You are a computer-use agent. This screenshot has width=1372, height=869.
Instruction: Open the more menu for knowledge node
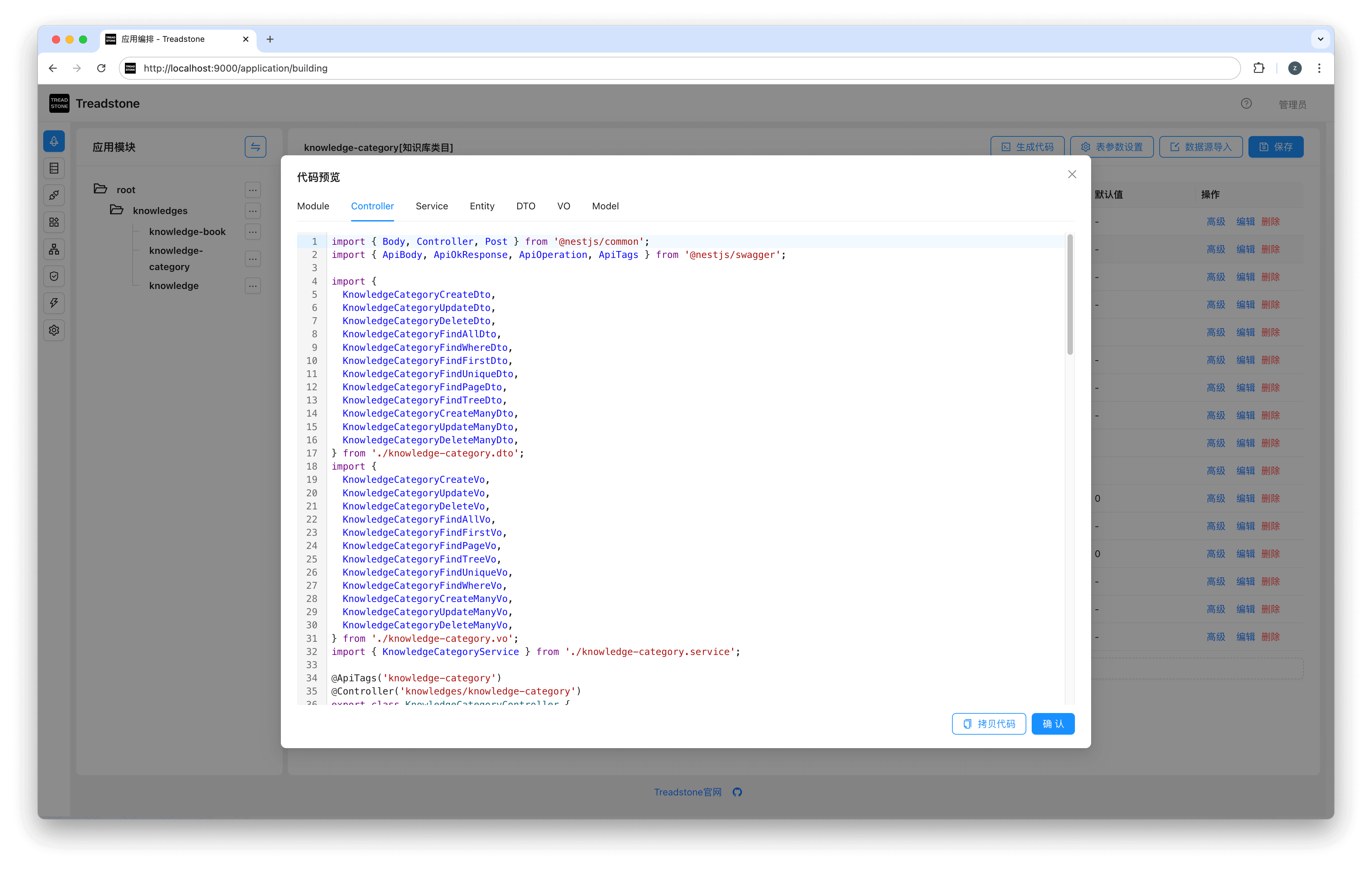pos(253,286)
